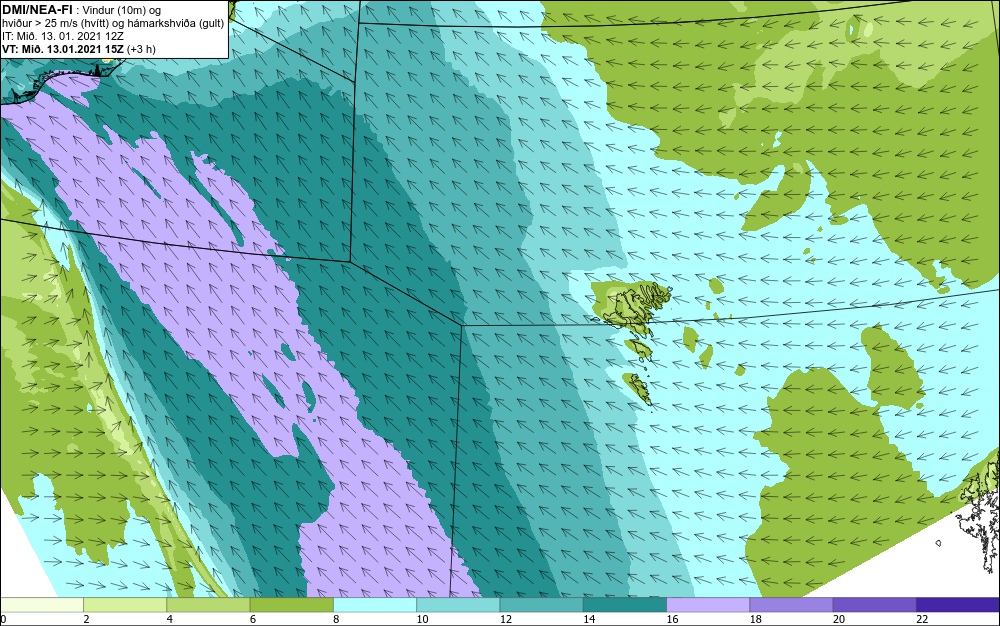Click the legend tick label '6'
The height and width of the screenshot is (626, 1000).
253,619
